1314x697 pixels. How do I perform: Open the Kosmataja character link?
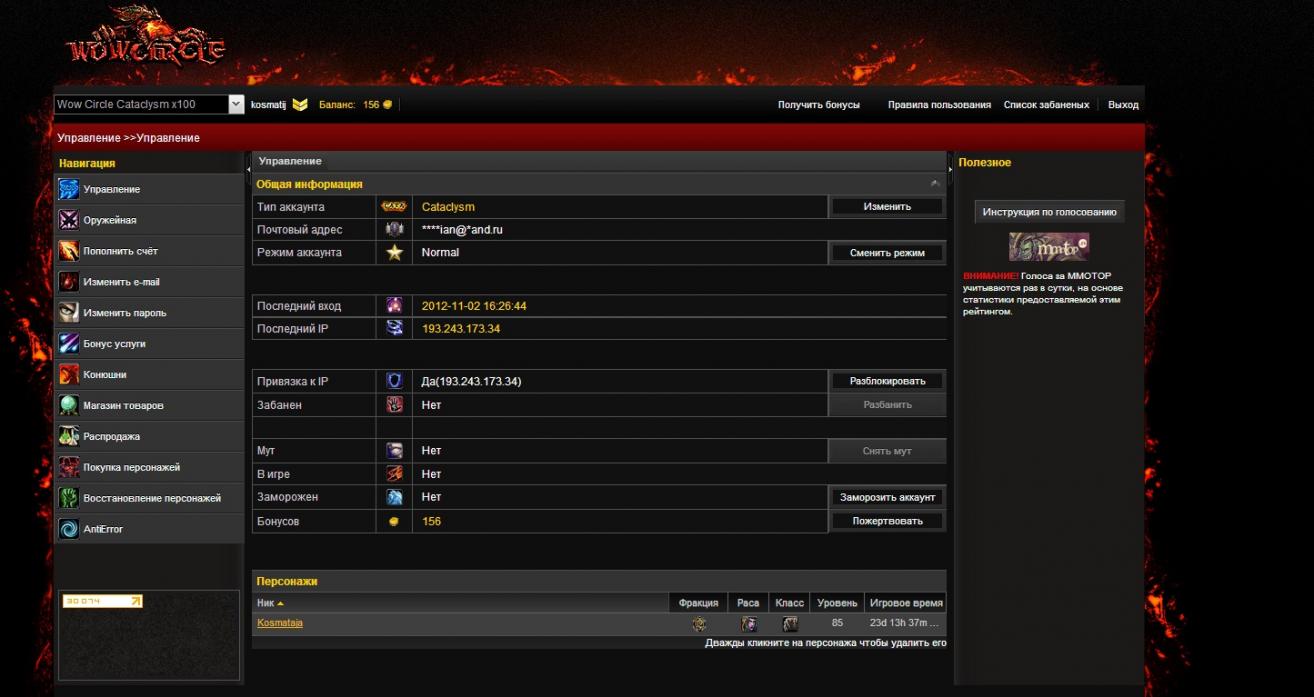(x=280, y=623)
